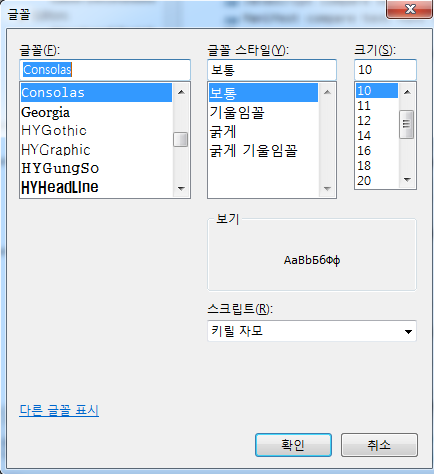This screenshot has width=434, height=474.
Task: Click font list scroll down arrow
Action: (x=181, y=189)
